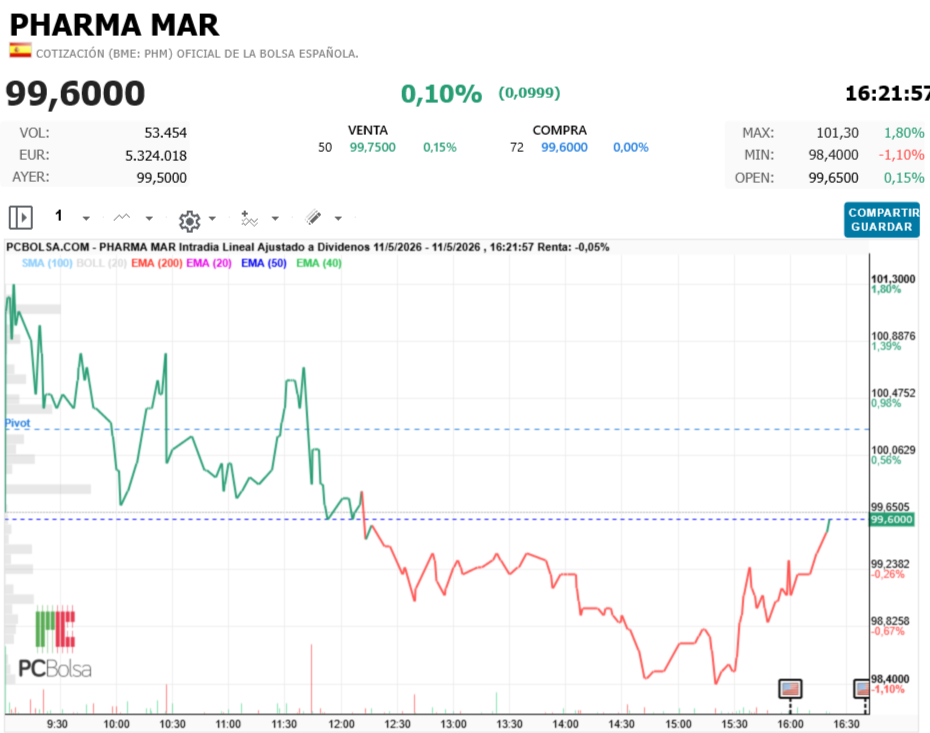The image size is (930, 733).
Task: Click the line chart type icon
Action: point(122,218)
